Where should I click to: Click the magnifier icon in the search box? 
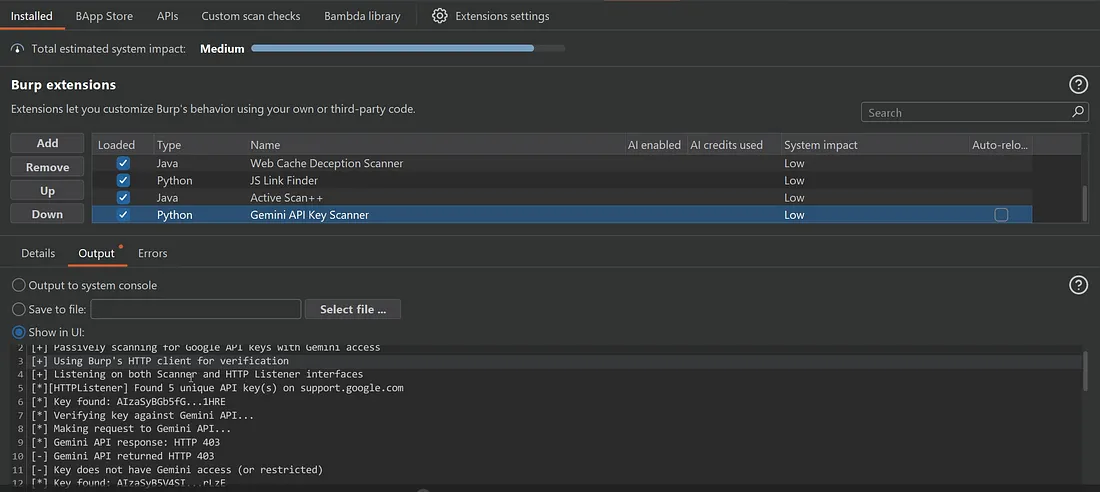(1078, 112)
